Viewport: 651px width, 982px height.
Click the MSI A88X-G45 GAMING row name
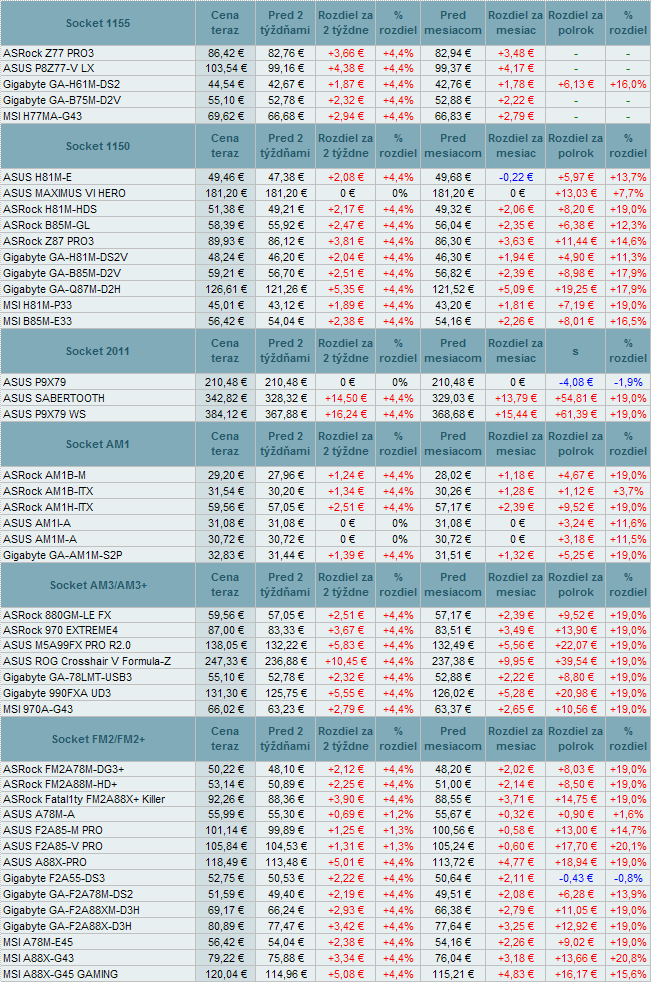pos(60,974)
